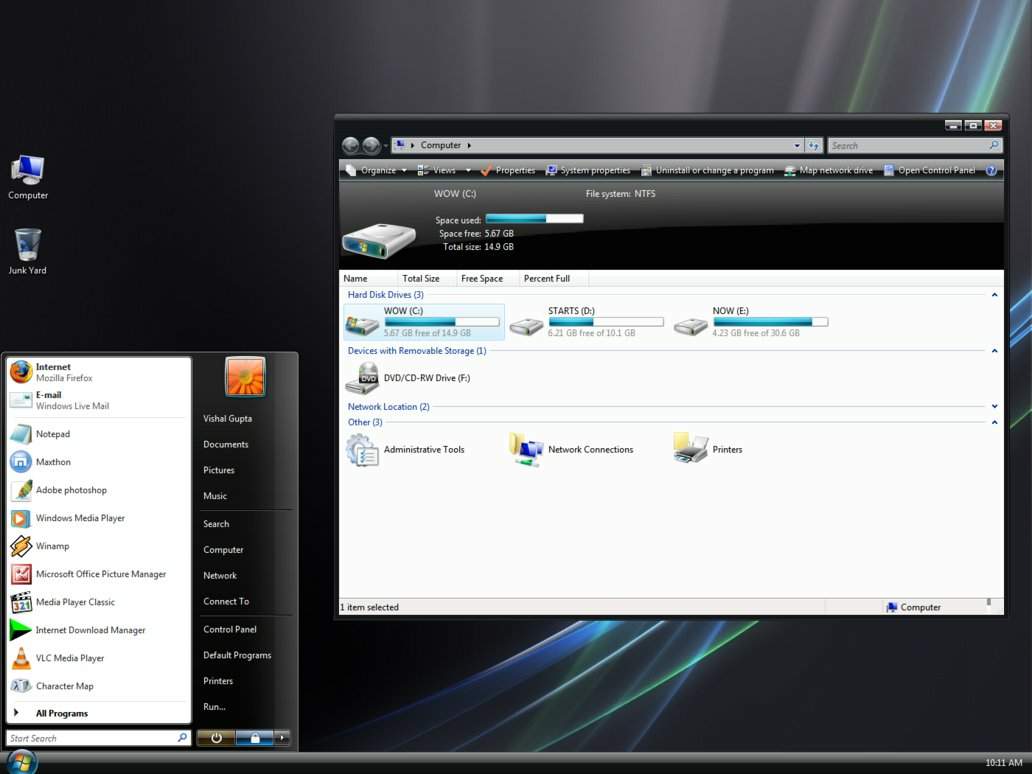Expand the shutdown options arrow

(282, 738)
